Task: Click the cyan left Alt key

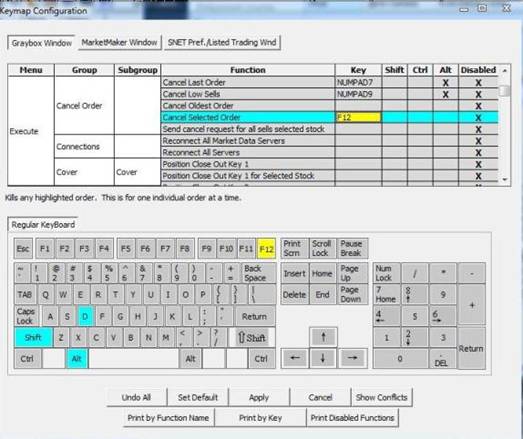Action: point(77,359)
